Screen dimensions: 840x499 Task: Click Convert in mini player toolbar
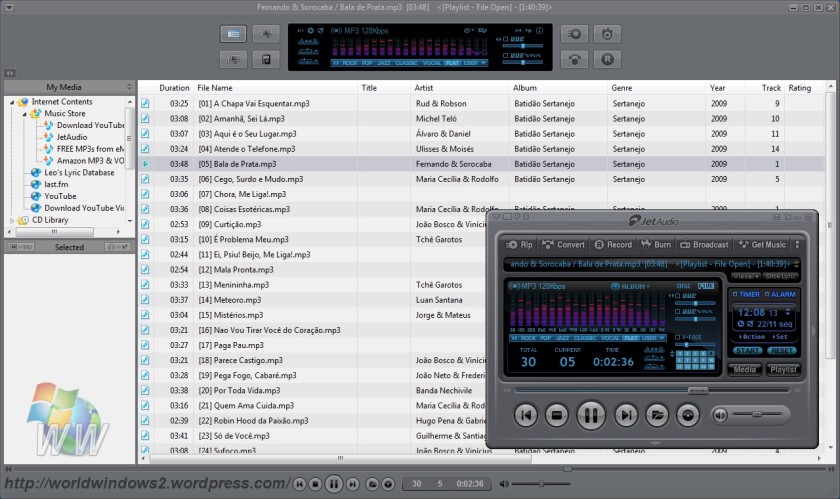click(x=563, y=244)
